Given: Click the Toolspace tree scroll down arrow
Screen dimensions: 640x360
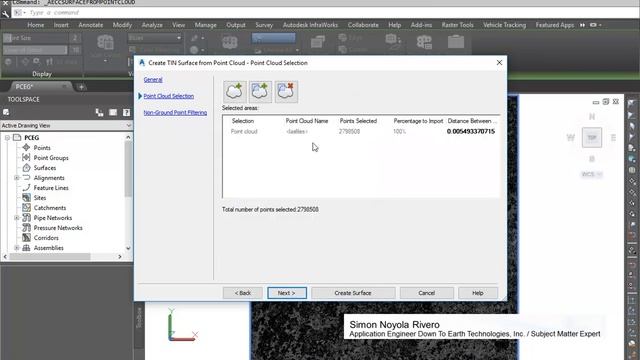Looking at the screenshot, I should pyautogui.click(x=128, y=248).
